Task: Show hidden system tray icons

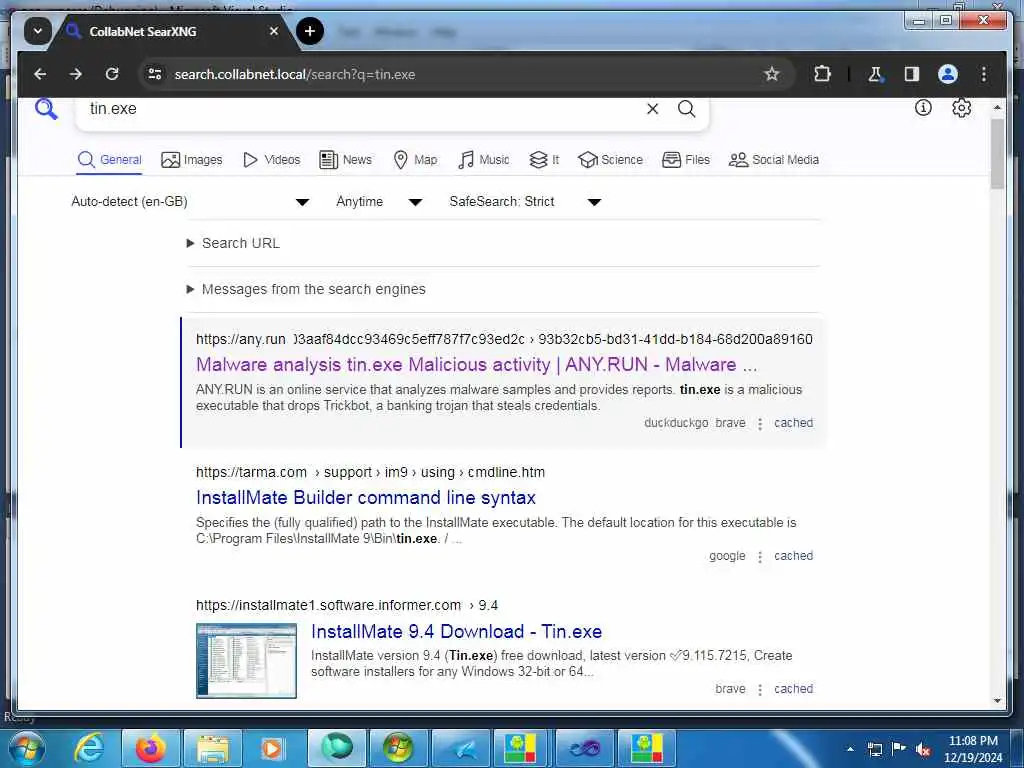Action: (850, 749)
